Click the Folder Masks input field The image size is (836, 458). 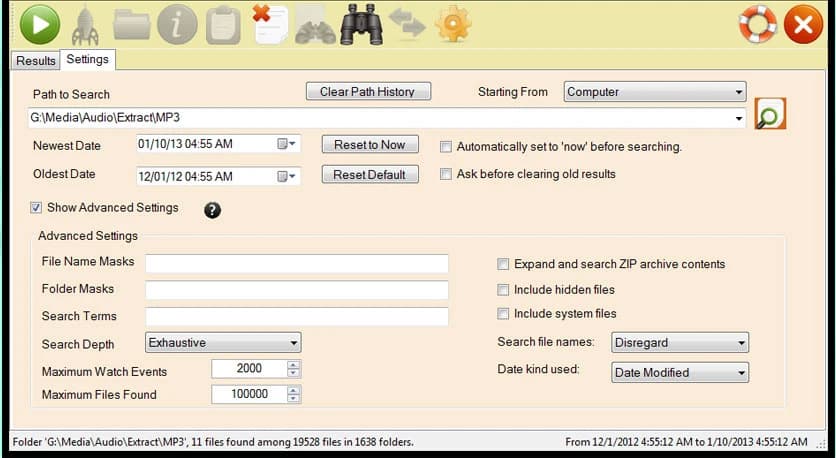click(x=297, y=290)
